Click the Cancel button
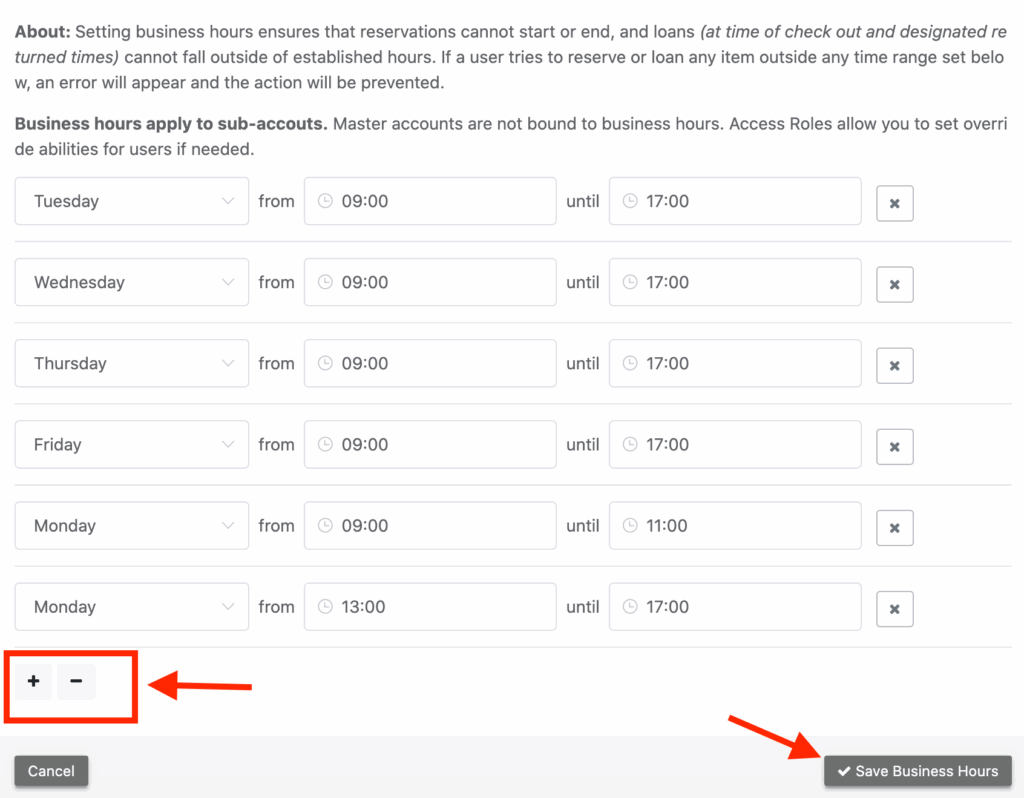 (x=51, y=771)
